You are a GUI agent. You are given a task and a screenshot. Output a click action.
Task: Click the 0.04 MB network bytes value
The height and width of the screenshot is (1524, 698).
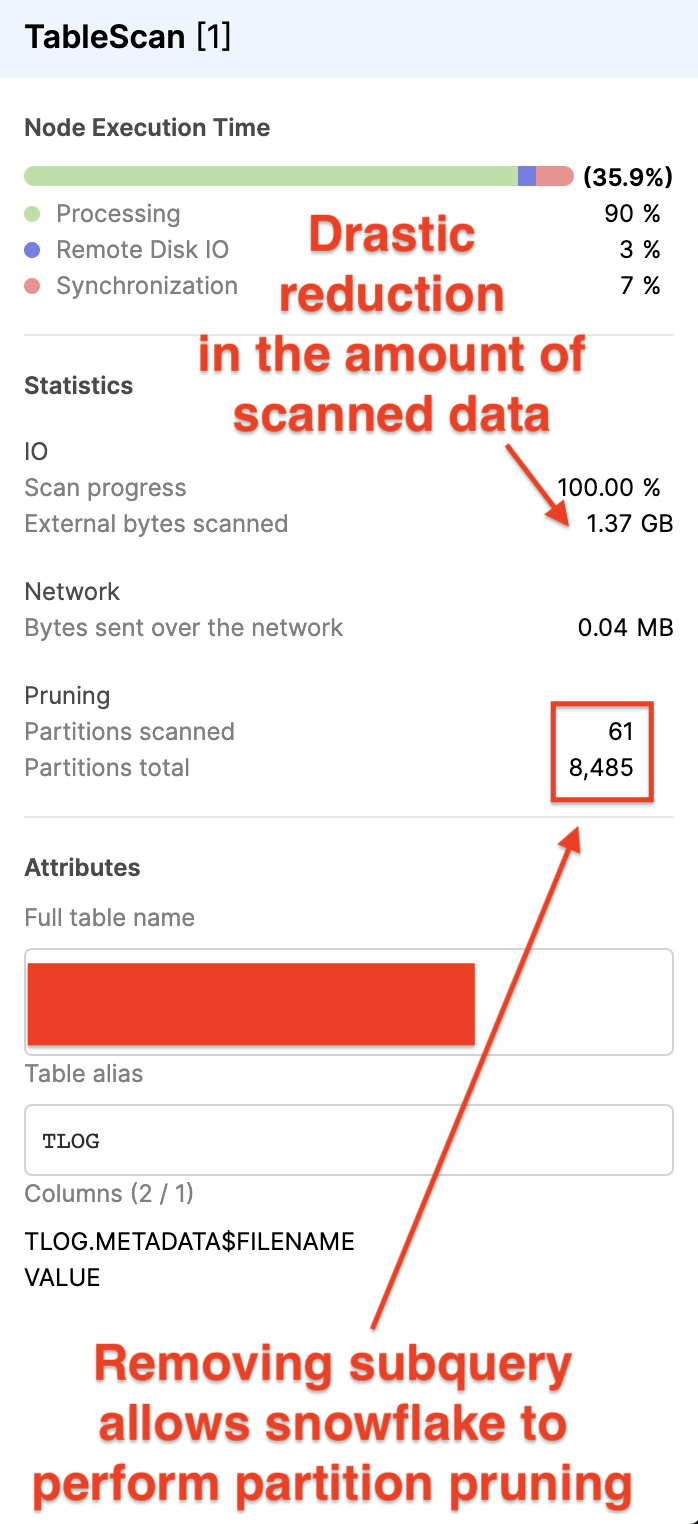coord(625,628)
